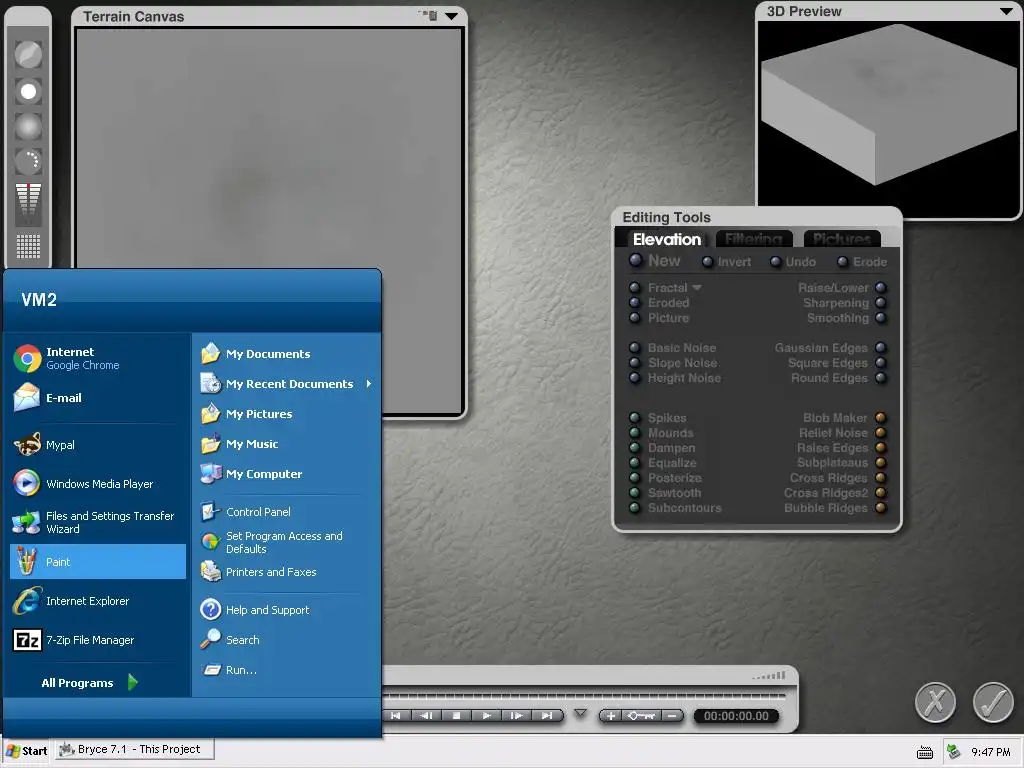The height and width of the screenshot is (768, 1024).
Task: Launch Mypal browser
Action: tap(98, 445)
